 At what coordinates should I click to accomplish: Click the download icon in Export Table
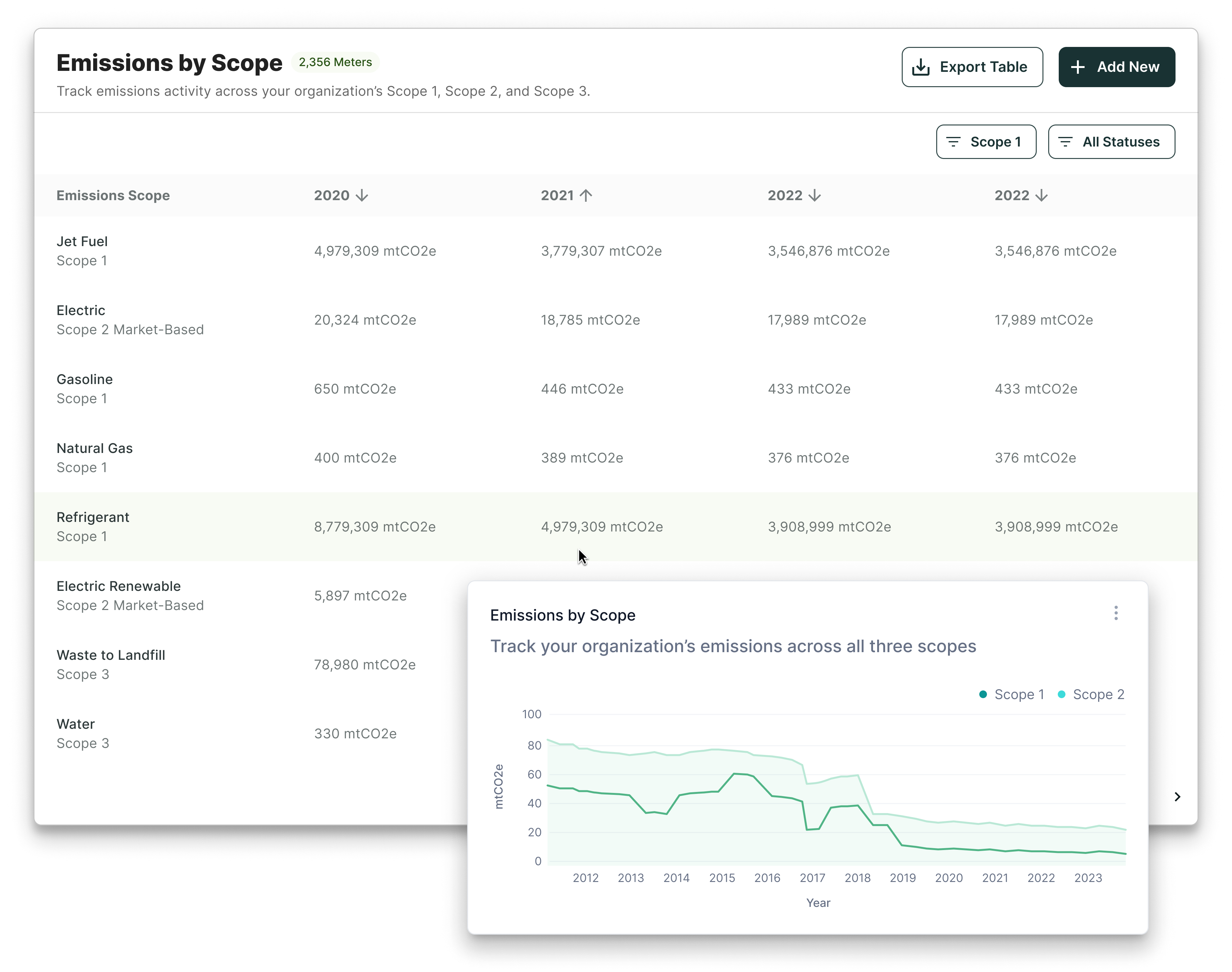pos(920,67)
